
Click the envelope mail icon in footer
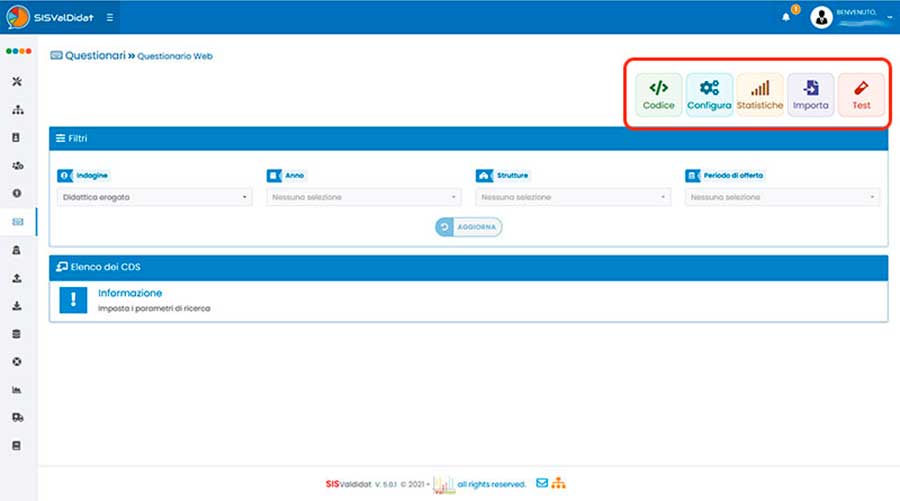click(x=542, y=483)
